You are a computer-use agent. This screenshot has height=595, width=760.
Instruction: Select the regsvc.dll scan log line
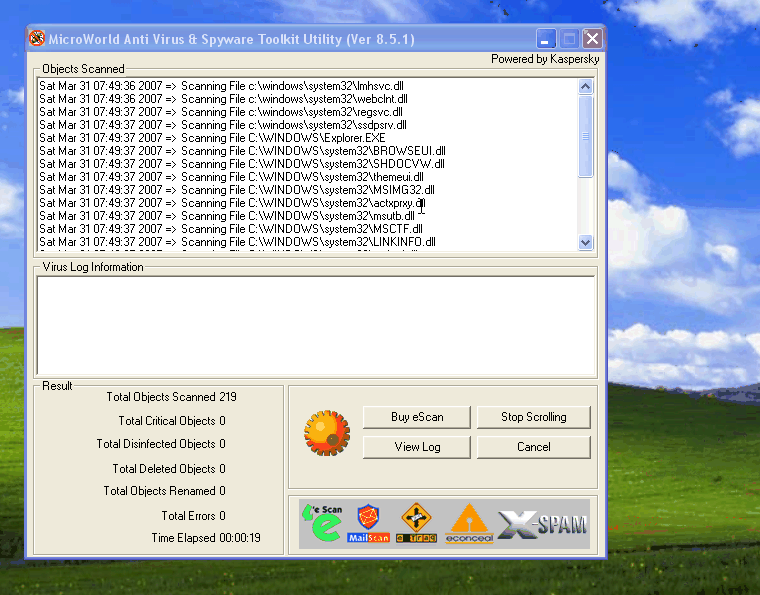pyautogui.click(x=221, y=112)
